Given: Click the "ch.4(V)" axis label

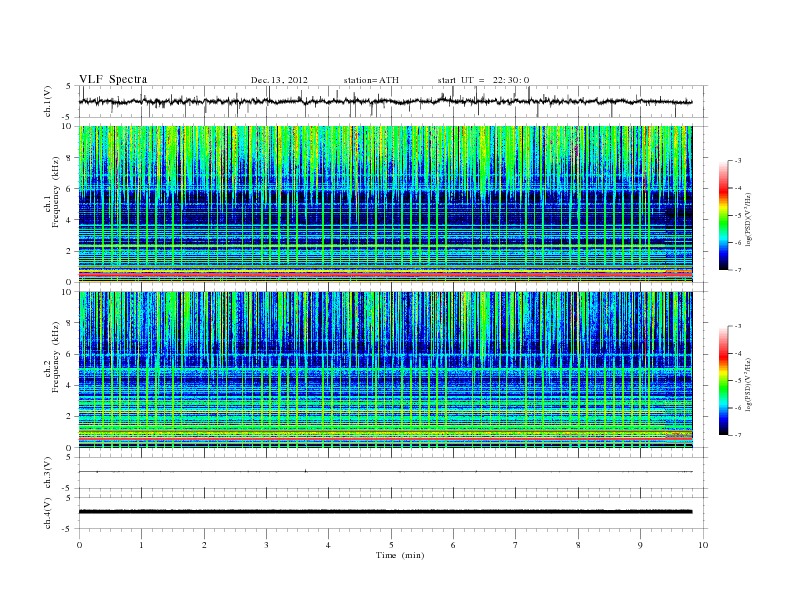Looking at the screenshot, I should [48, 513].
